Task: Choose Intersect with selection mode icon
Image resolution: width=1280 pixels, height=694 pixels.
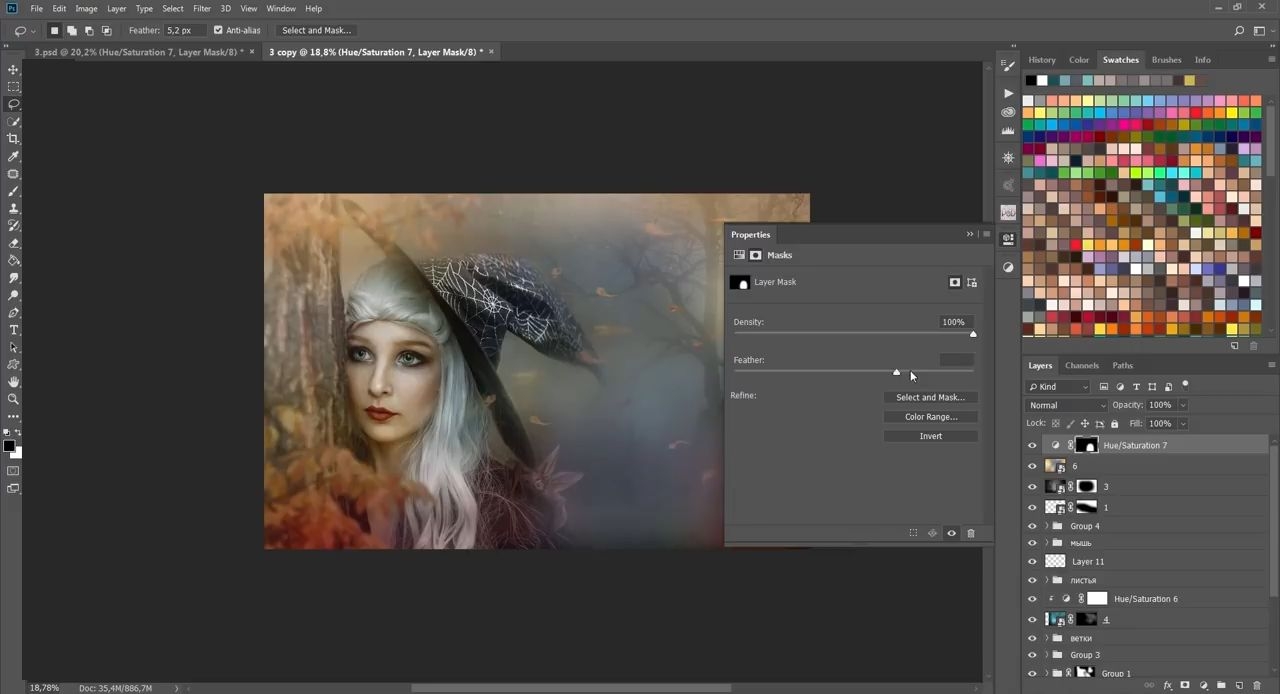Action: [107, 30]
